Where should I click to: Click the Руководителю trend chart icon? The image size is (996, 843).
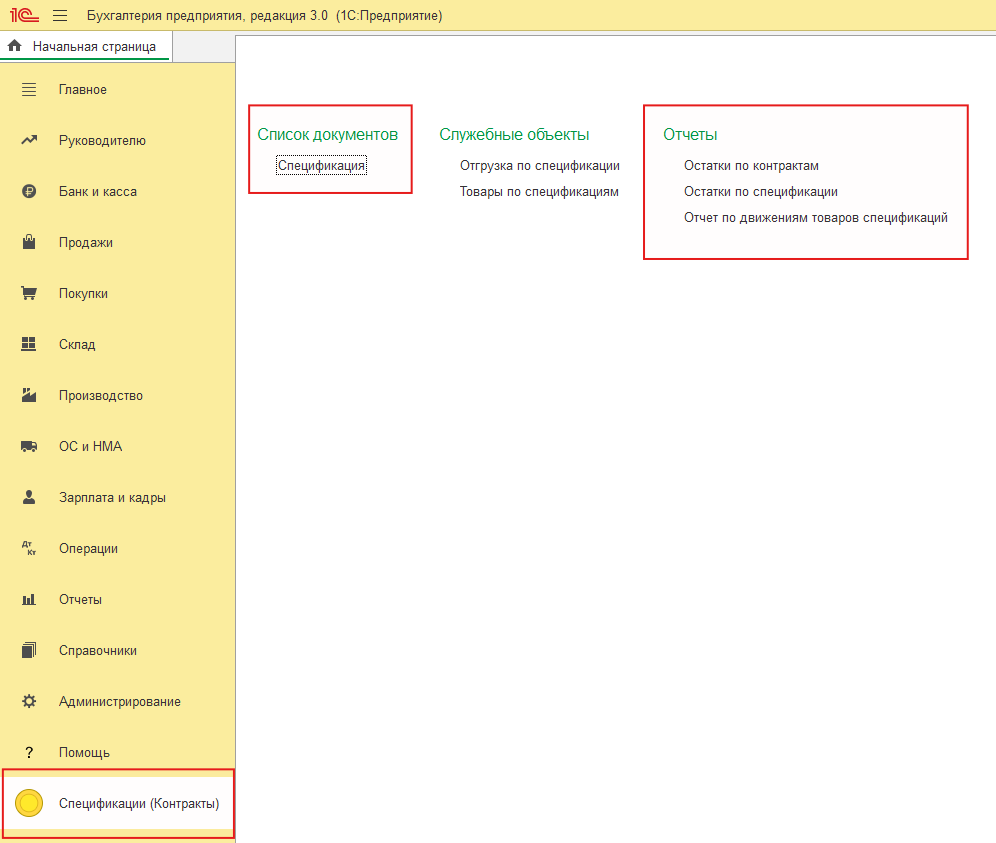29,140
